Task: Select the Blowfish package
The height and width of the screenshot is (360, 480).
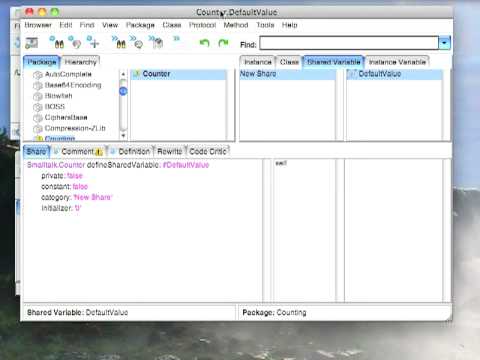Action: click(58, 96)
